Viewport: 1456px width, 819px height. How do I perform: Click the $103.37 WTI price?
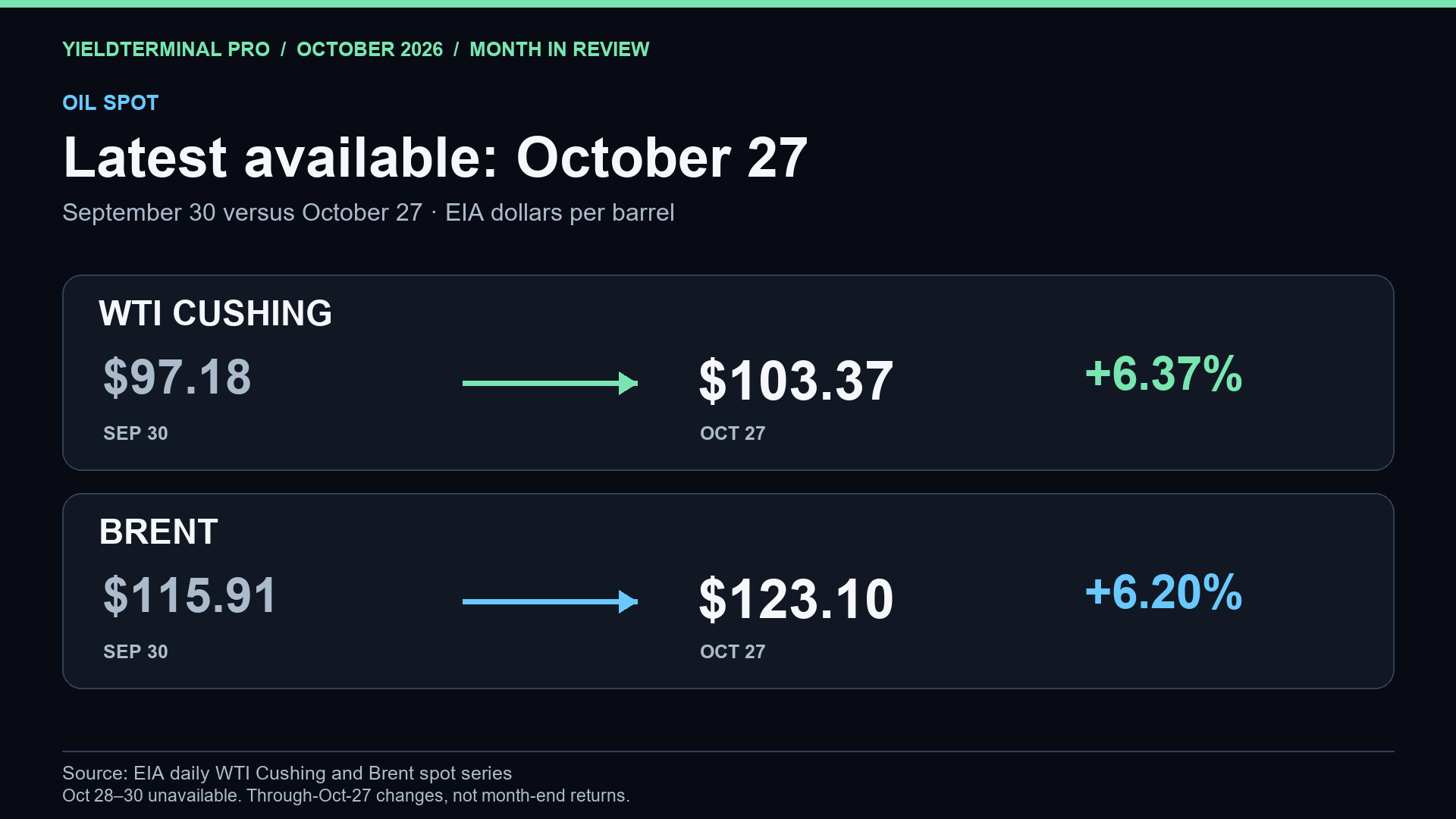pos(796,381)
